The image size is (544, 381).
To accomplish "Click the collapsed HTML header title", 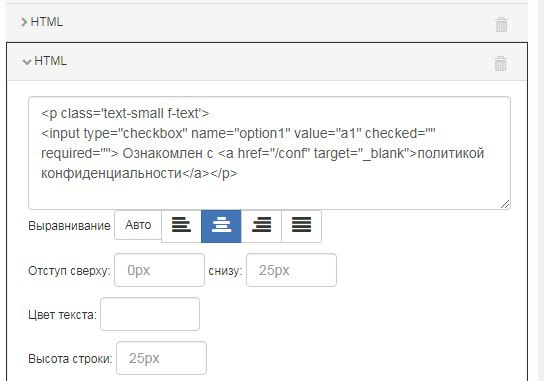I will (x=46, y=22).
